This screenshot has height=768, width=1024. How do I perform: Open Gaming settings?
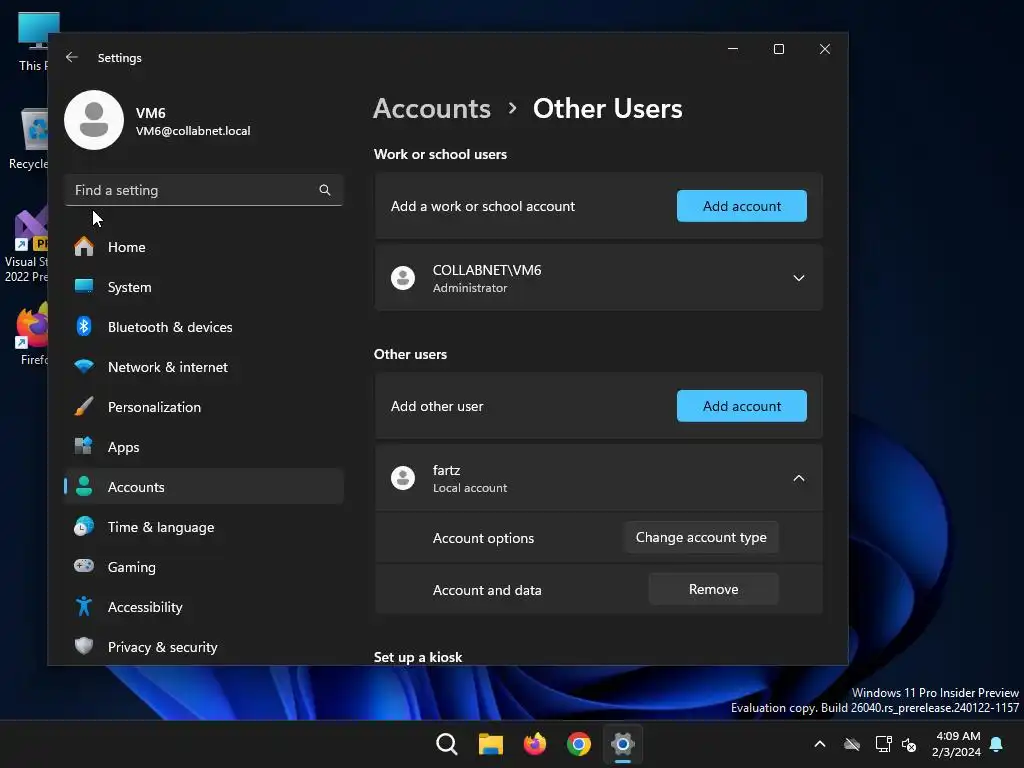tap(204, 566)
